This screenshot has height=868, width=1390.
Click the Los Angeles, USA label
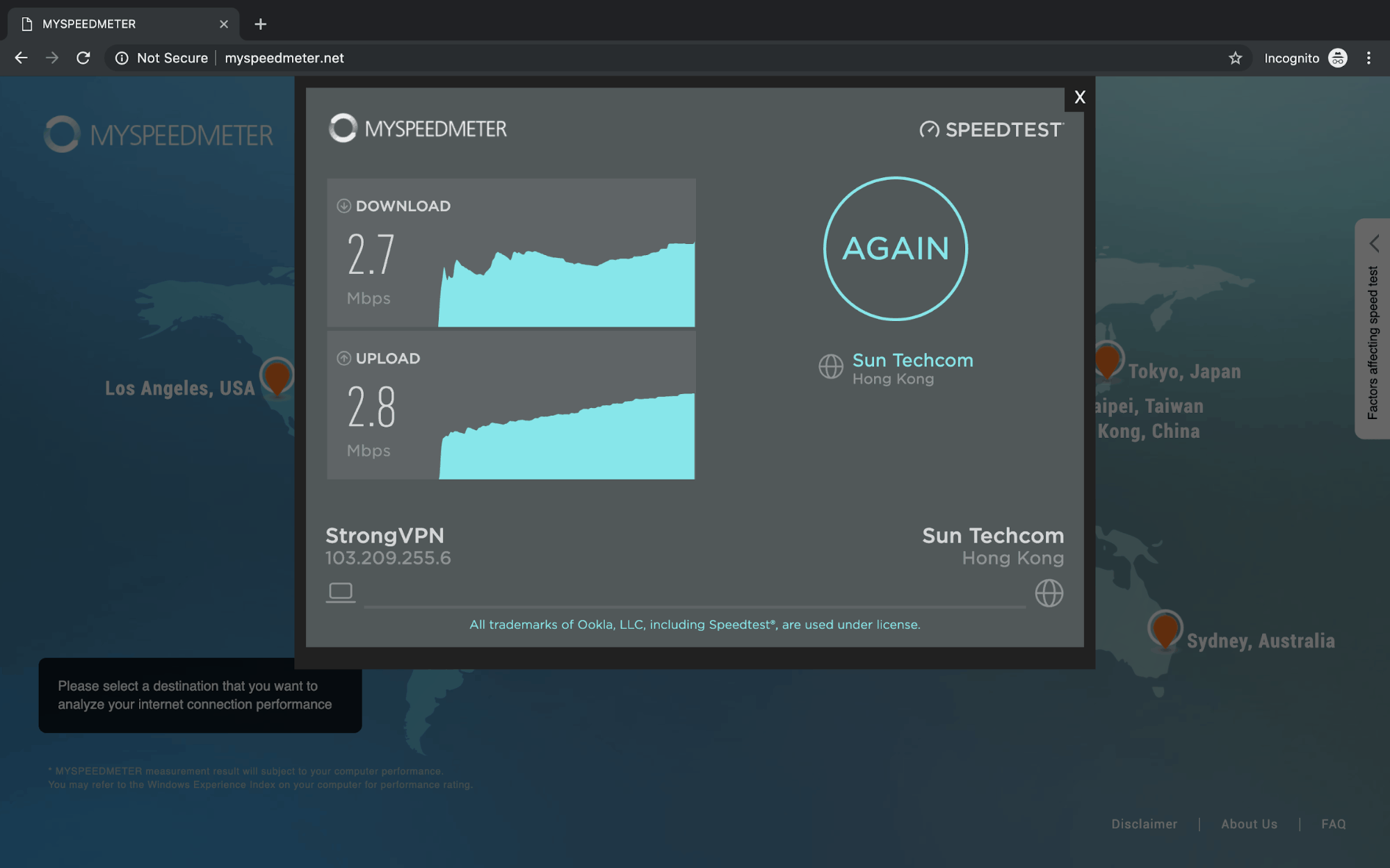pos(180,388)
